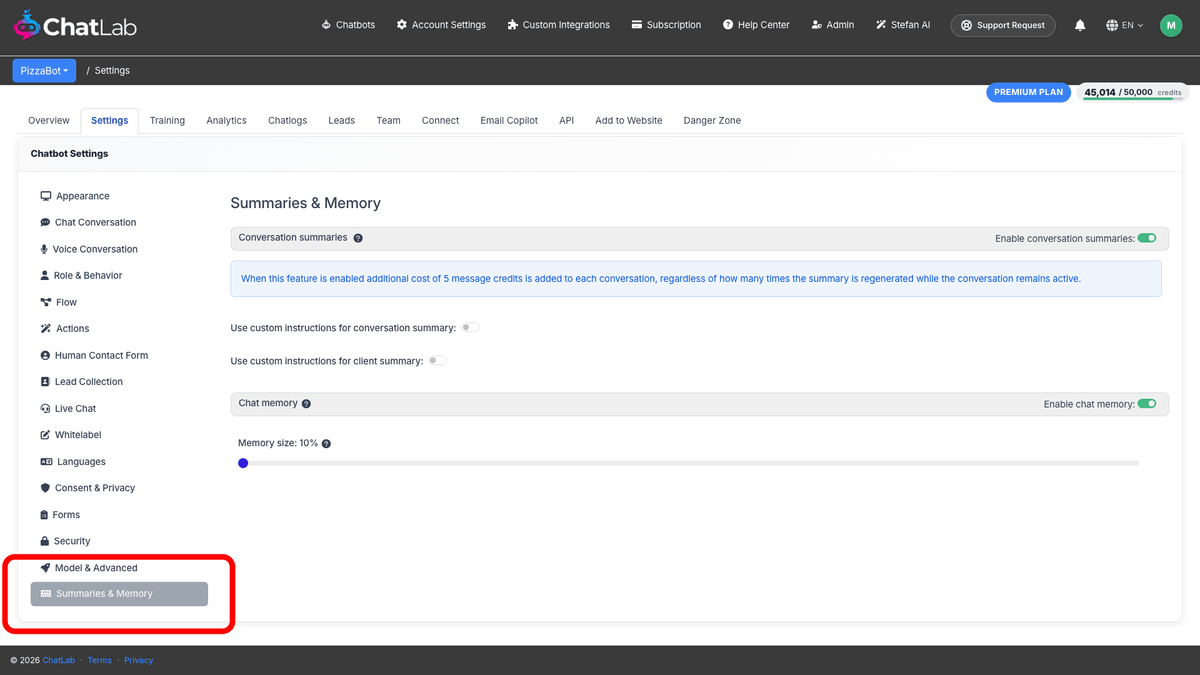The image size is (1200, 675).
Task: Click the Terms footer link
Action: (100, 660)
